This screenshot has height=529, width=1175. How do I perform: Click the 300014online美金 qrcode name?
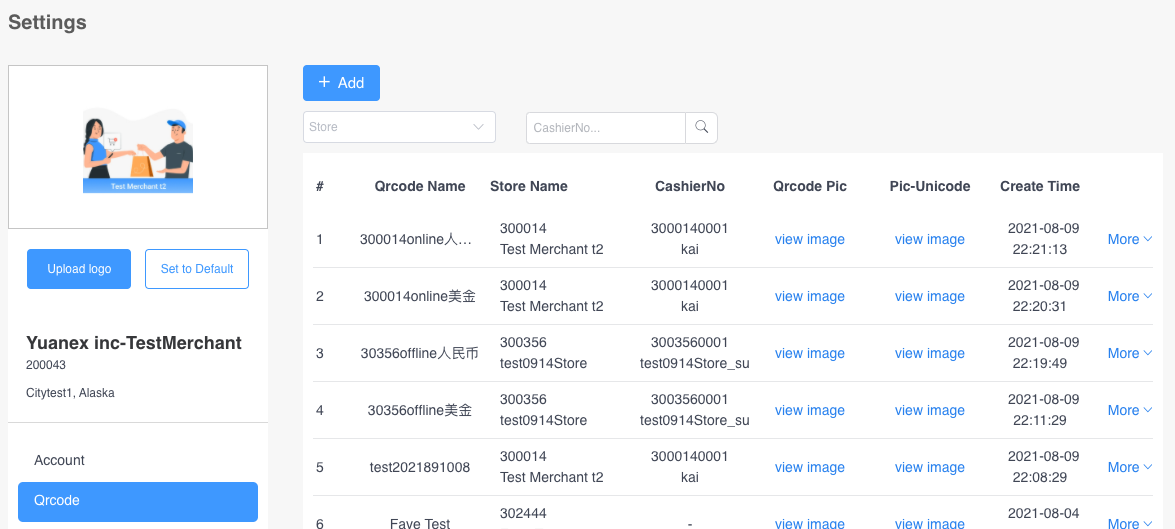(x=420, y=296)
